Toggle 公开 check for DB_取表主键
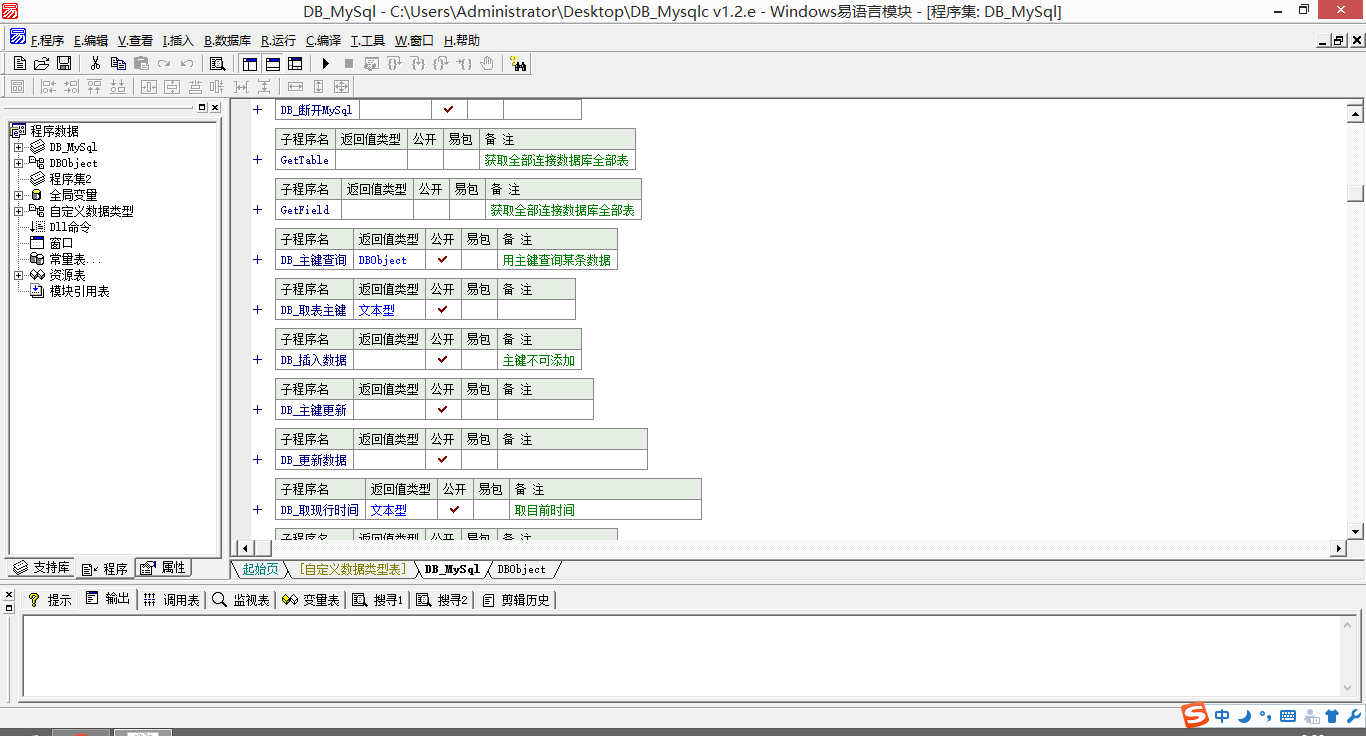Image resolution: width=1366 pixels, height=736 pixels. pos(443,309)
